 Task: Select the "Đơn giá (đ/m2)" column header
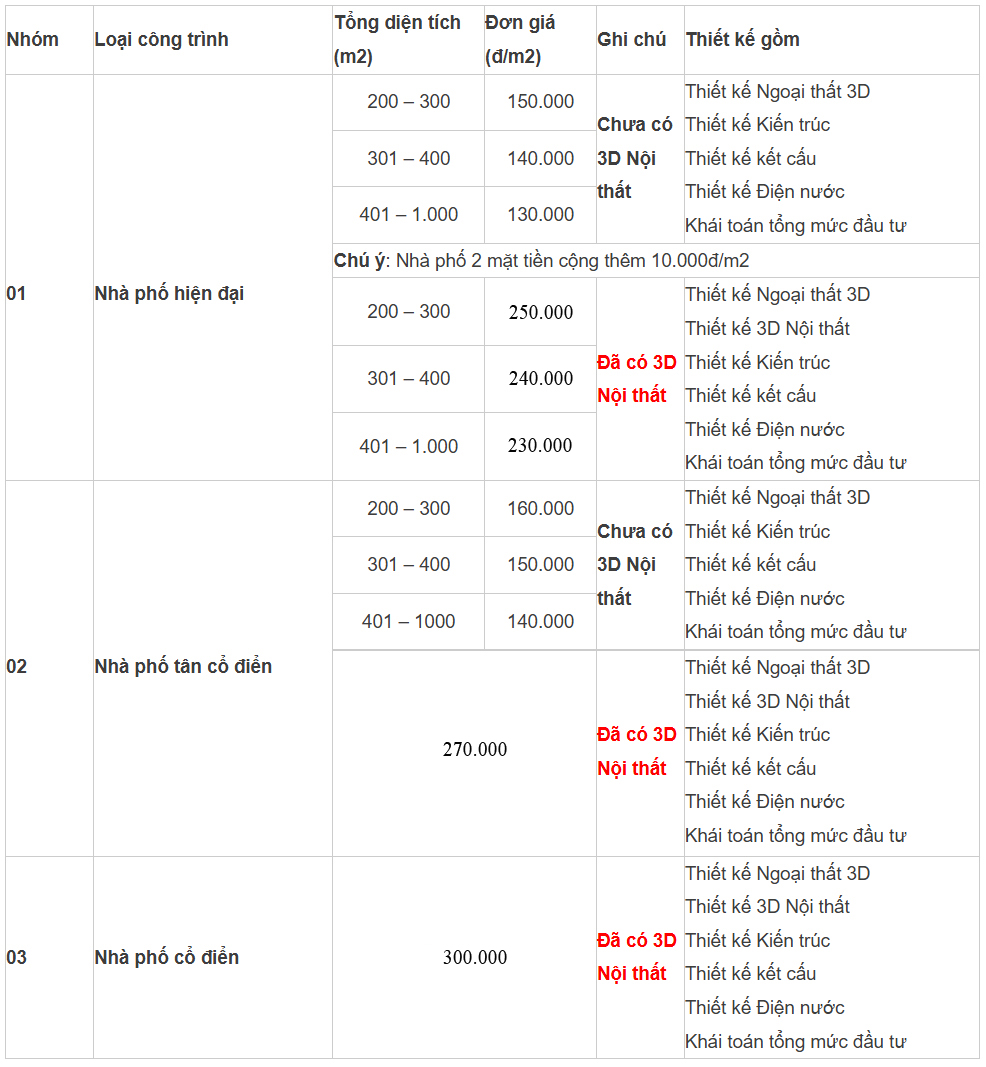520,40
